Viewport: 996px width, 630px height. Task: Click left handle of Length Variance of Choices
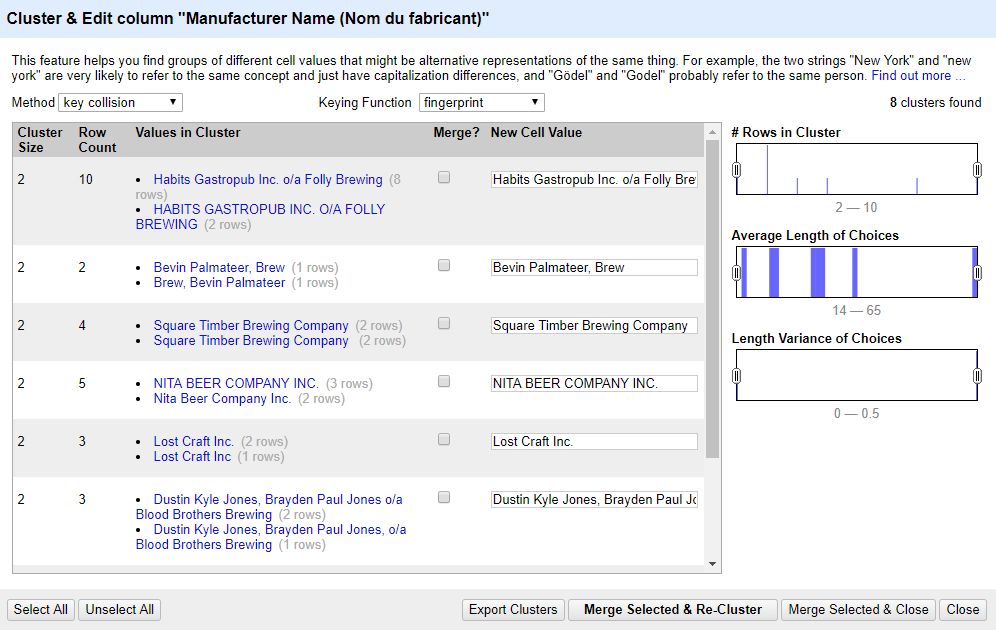click(x=736, y=375)
